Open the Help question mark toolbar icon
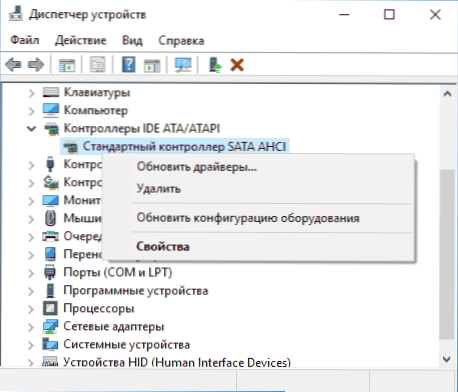Viewport: 458px width, 392px height. point(128,65)
